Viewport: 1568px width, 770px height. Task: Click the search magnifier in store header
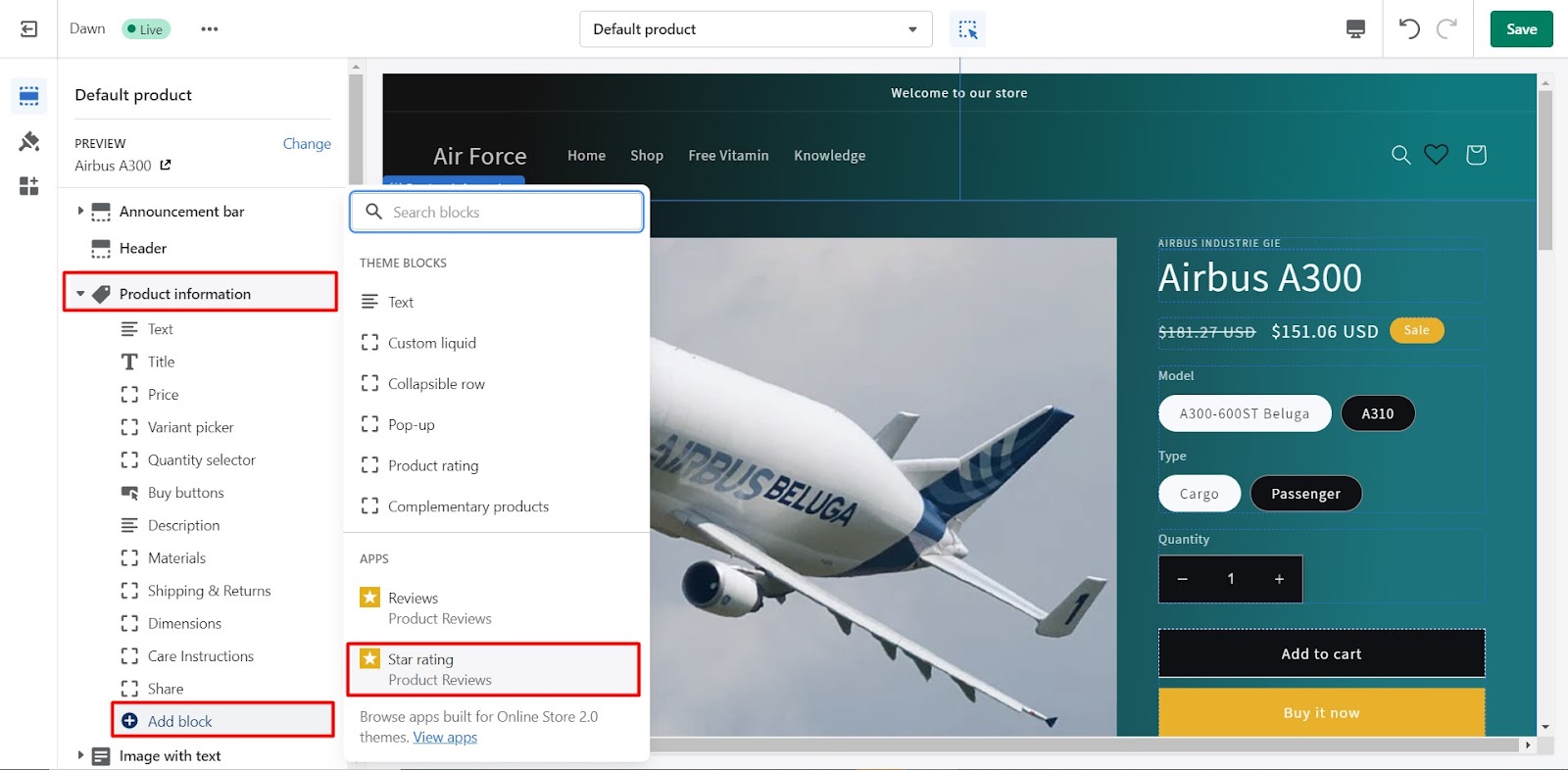coord(1400,155)
